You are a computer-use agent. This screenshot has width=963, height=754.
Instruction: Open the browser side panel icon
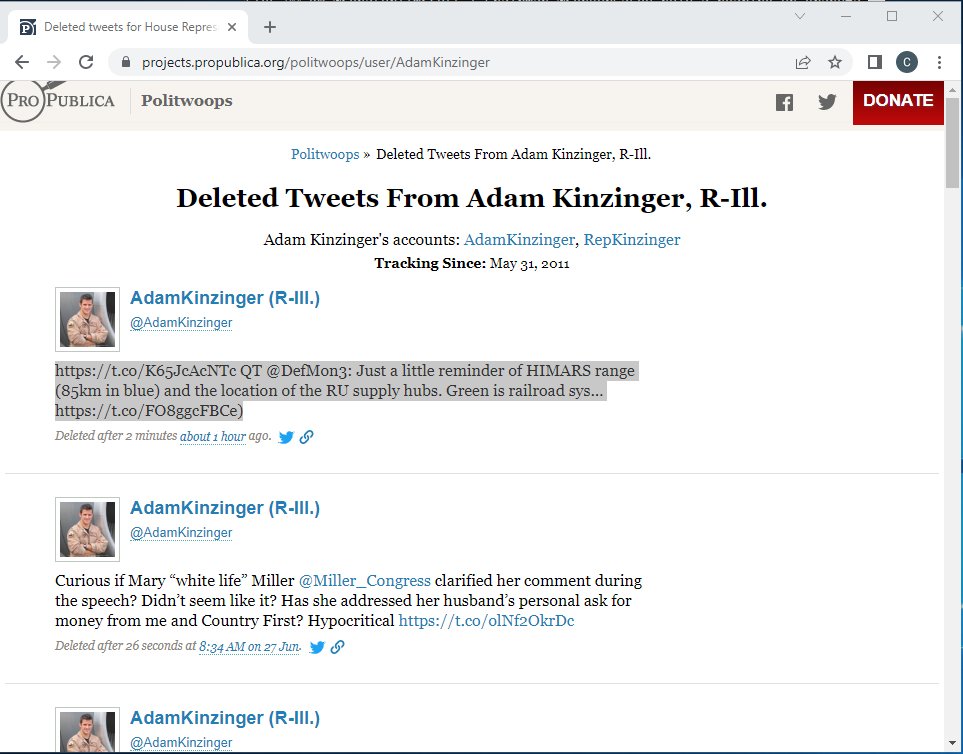pyautogui.click(x=875, y=62)
